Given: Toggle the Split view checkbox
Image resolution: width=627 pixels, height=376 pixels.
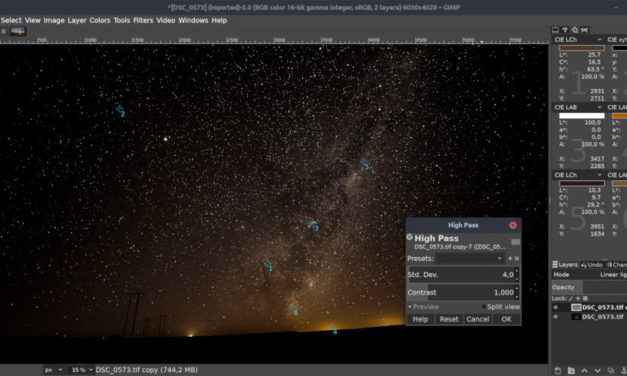Looking at the screenshot, I should pos(501,307).
